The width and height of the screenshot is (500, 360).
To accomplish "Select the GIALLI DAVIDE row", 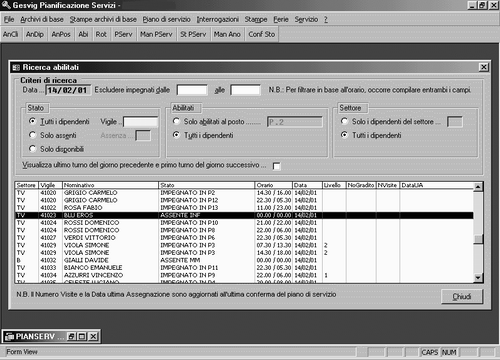I will pos(244,260).
